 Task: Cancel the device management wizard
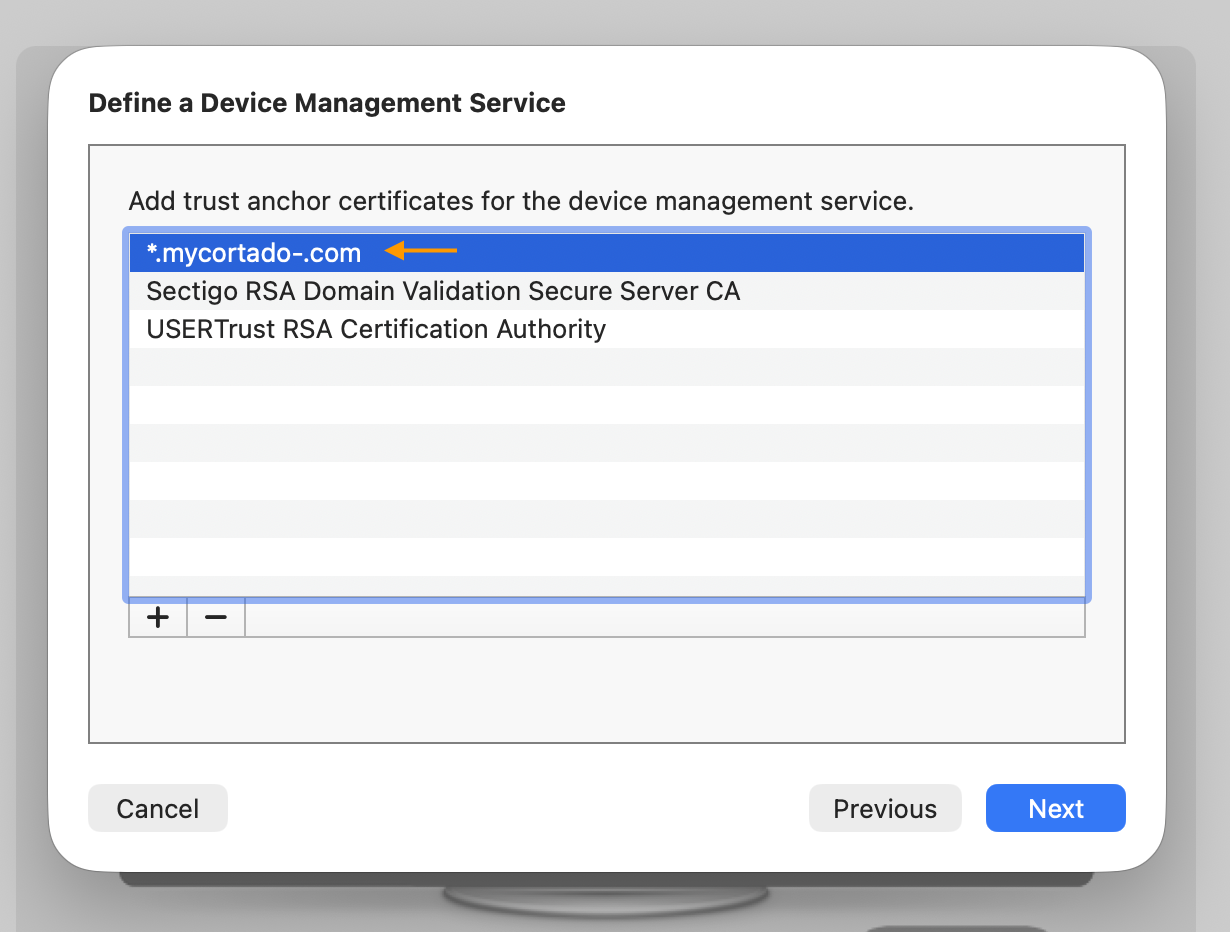click(157, 808)
